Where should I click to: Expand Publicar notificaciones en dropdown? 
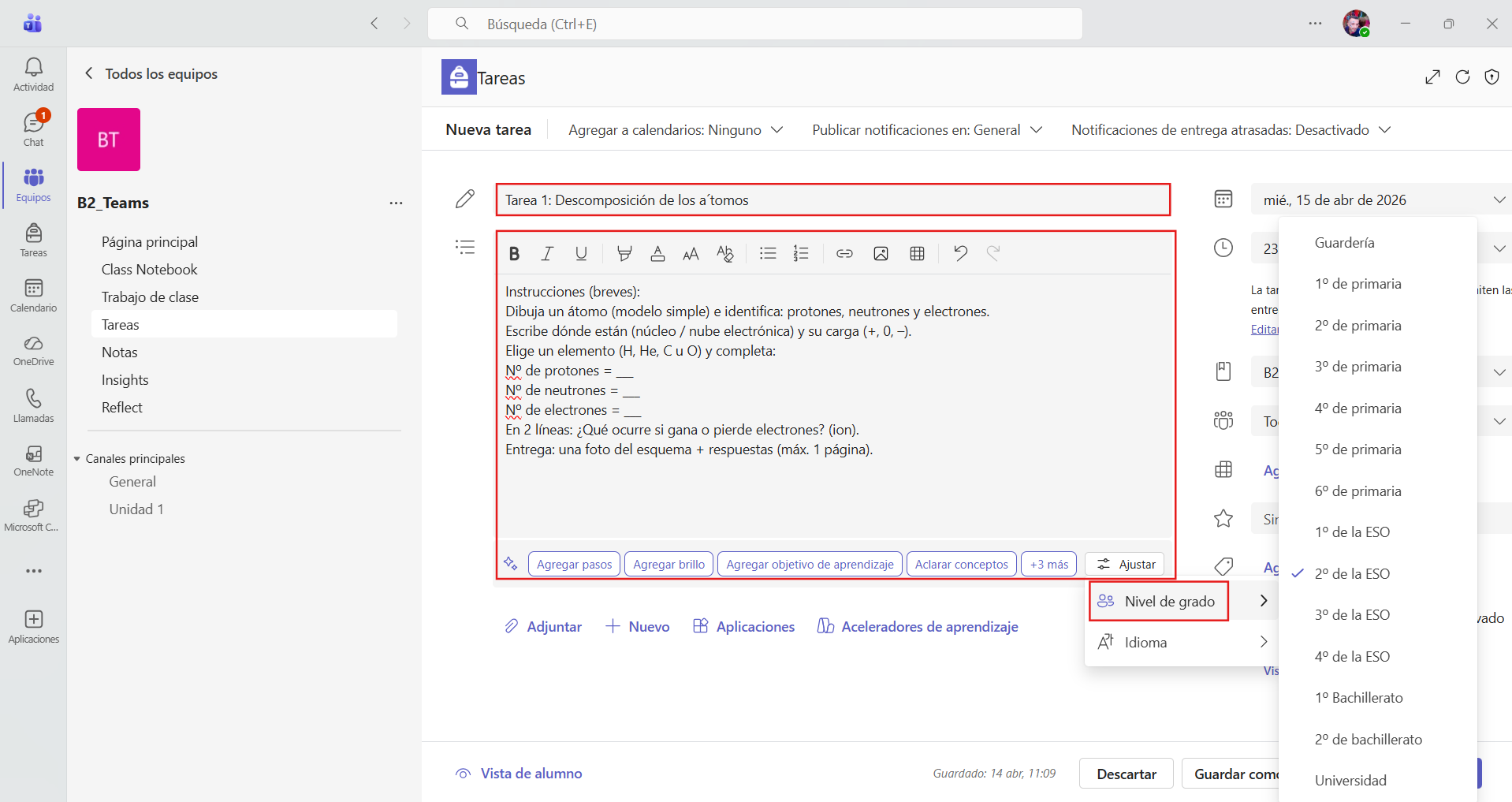[927, 130]
